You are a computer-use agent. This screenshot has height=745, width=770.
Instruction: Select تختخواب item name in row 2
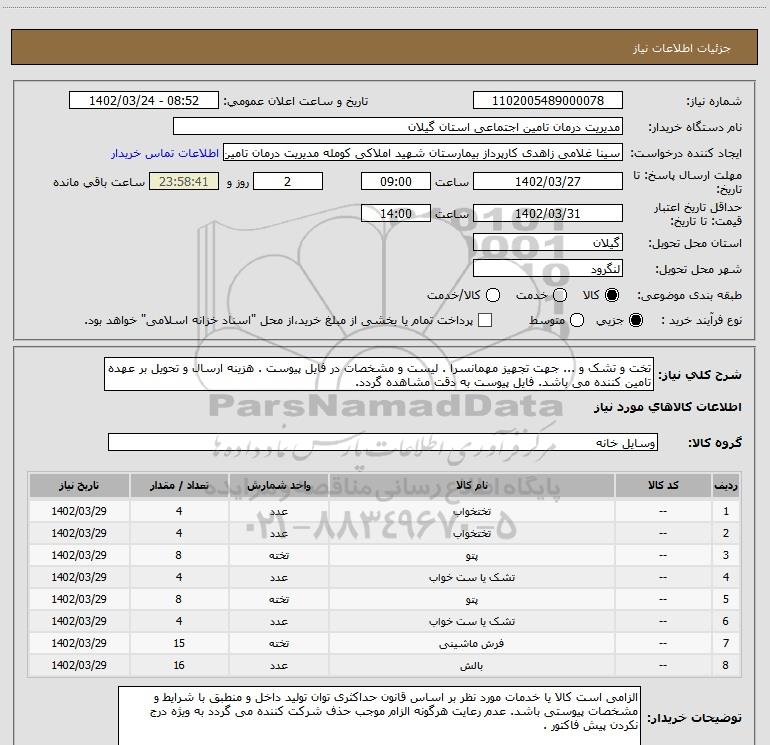(471, 533)
